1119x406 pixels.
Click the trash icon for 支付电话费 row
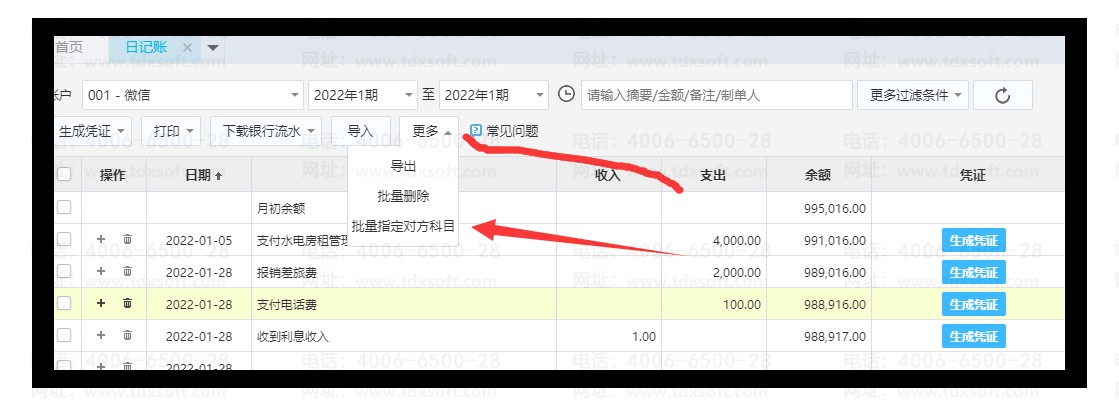coord(127,304)
